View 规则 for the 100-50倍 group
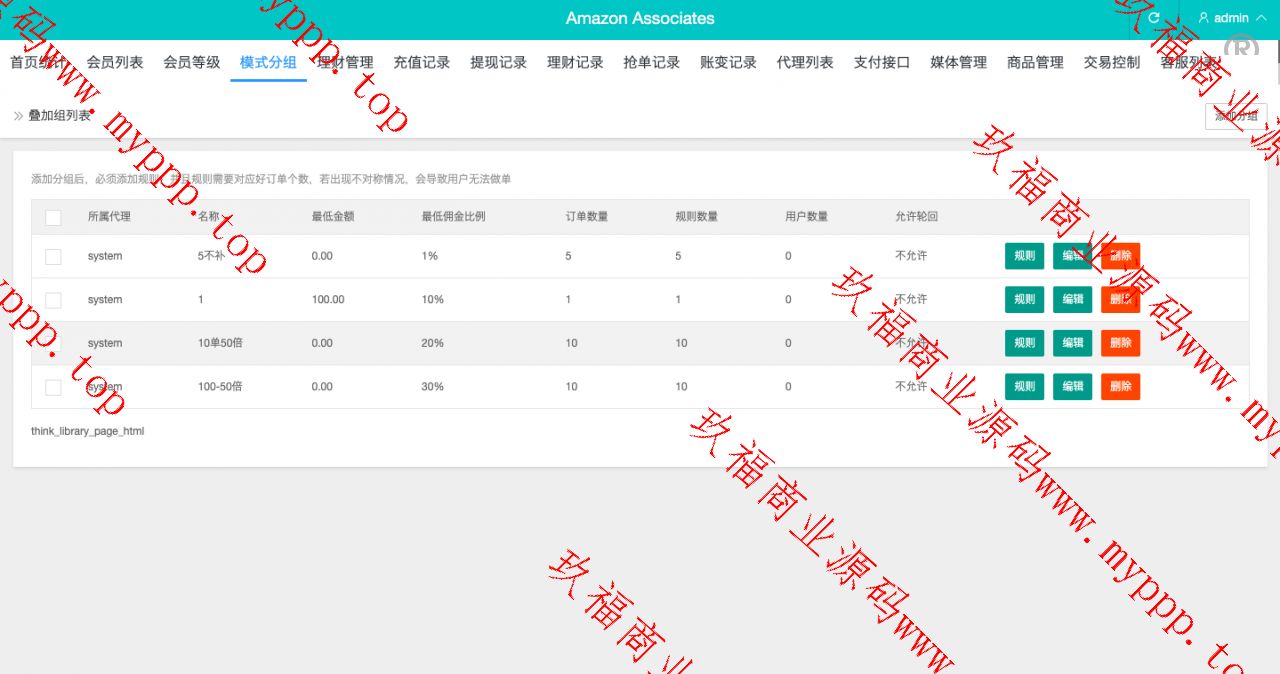This screenshot has height=674, width=1280. point(1024,387)
